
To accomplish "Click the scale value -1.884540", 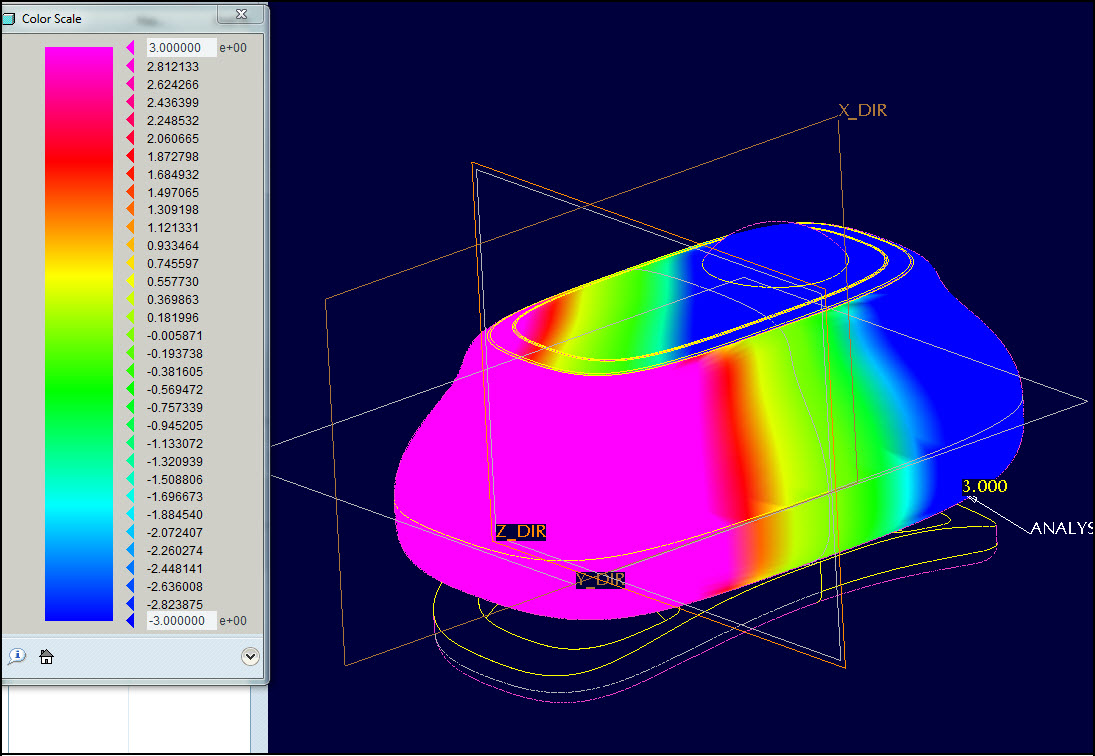I will tap(175, 514).
